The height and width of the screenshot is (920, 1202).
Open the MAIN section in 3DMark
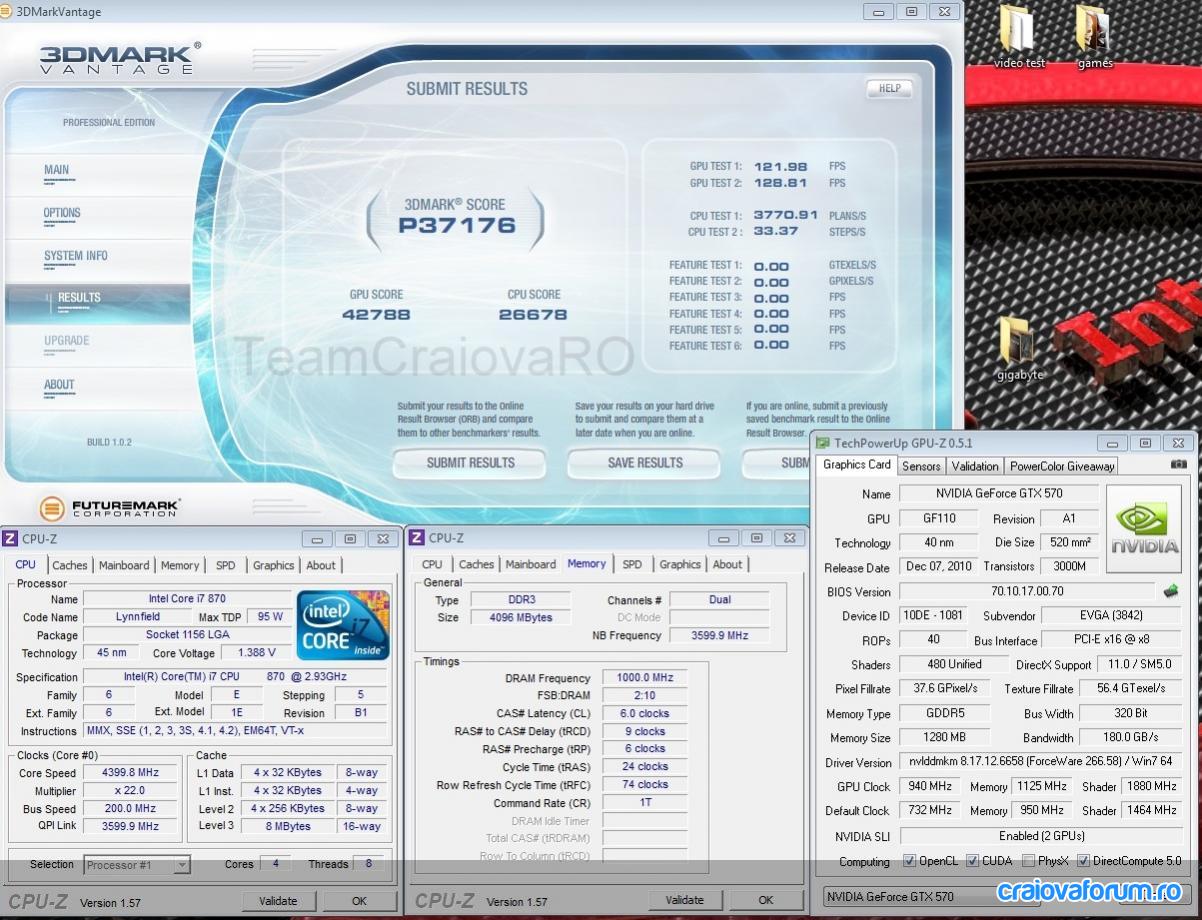pos(57,170)
